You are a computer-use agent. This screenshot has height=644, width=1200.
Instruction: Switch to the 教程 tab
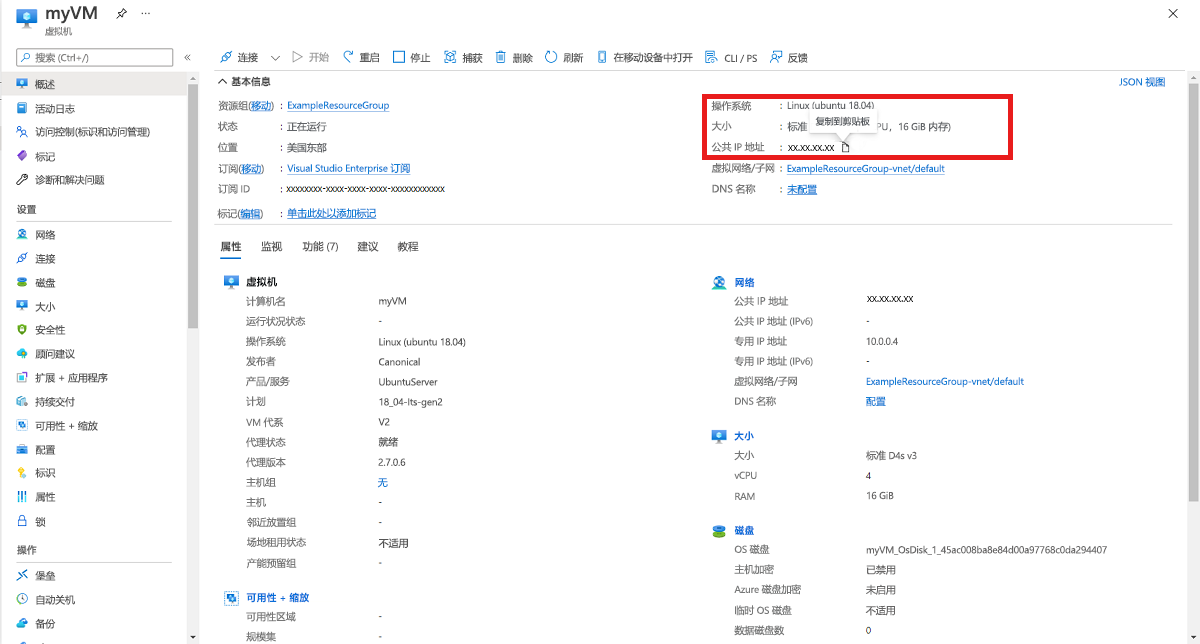pyautogui.click(x=408, y=247)
